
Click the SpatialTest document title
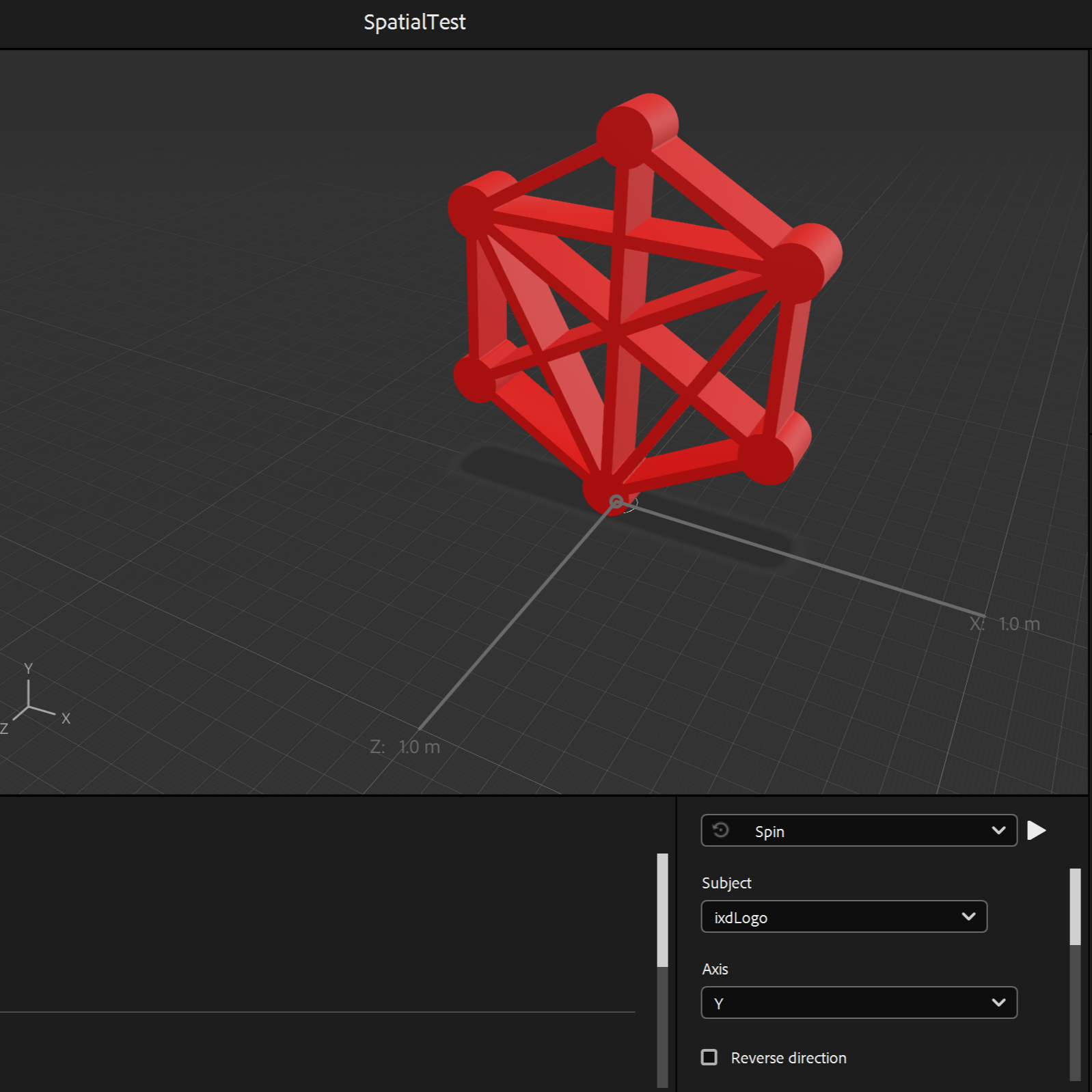point(414,22)
